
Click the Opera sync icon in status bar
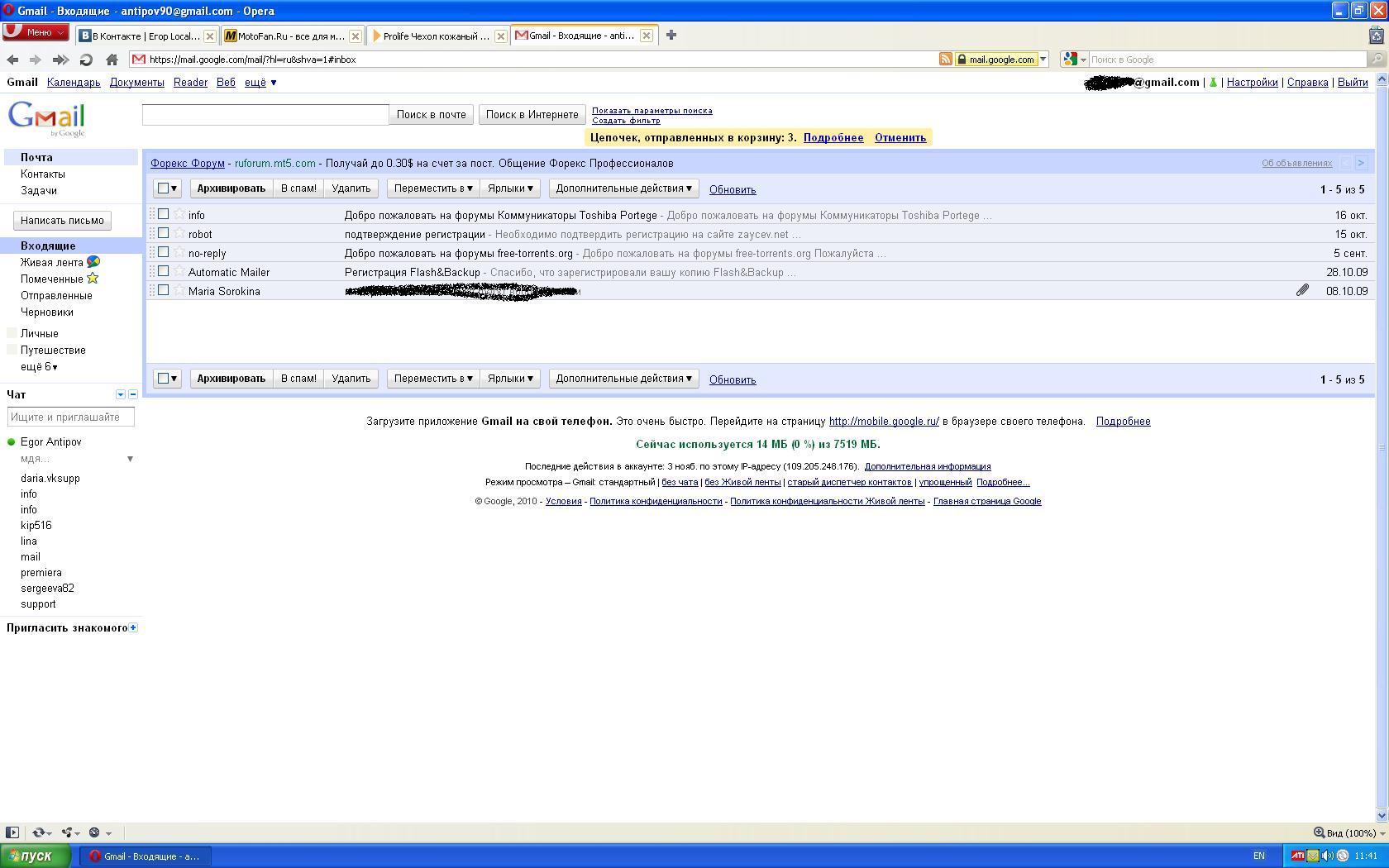click(38, 832)
